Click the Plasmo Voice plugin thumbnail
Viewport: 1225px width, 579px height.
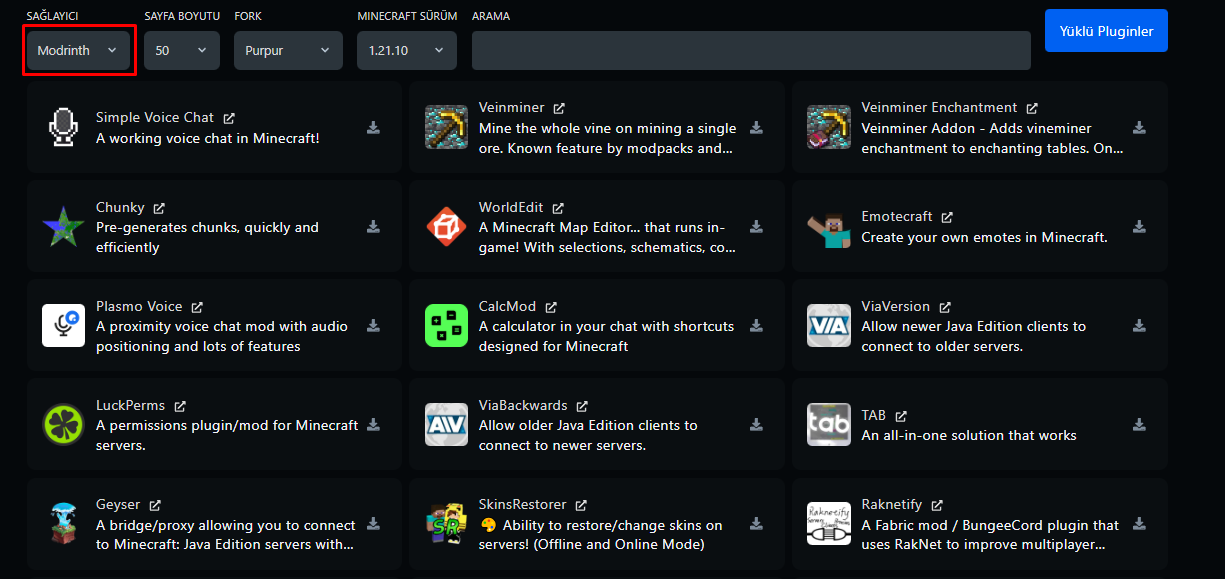point(63,326)
